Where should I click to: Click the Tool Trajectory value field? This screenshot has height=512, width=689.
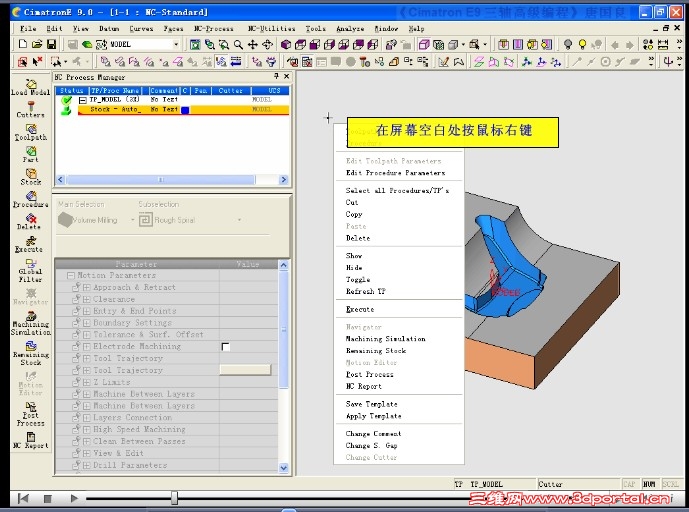[245, 370]
